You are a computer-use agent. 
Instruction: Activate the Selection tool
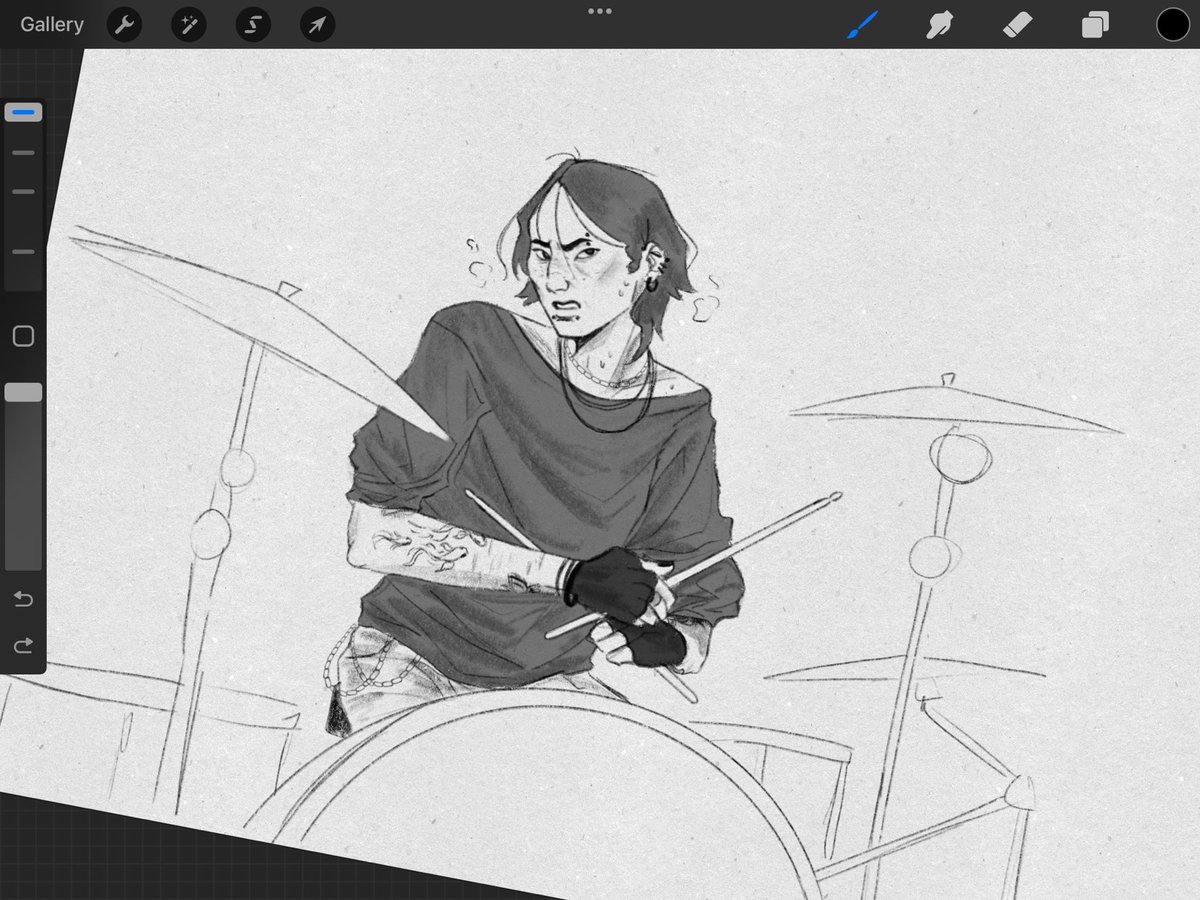252,24
